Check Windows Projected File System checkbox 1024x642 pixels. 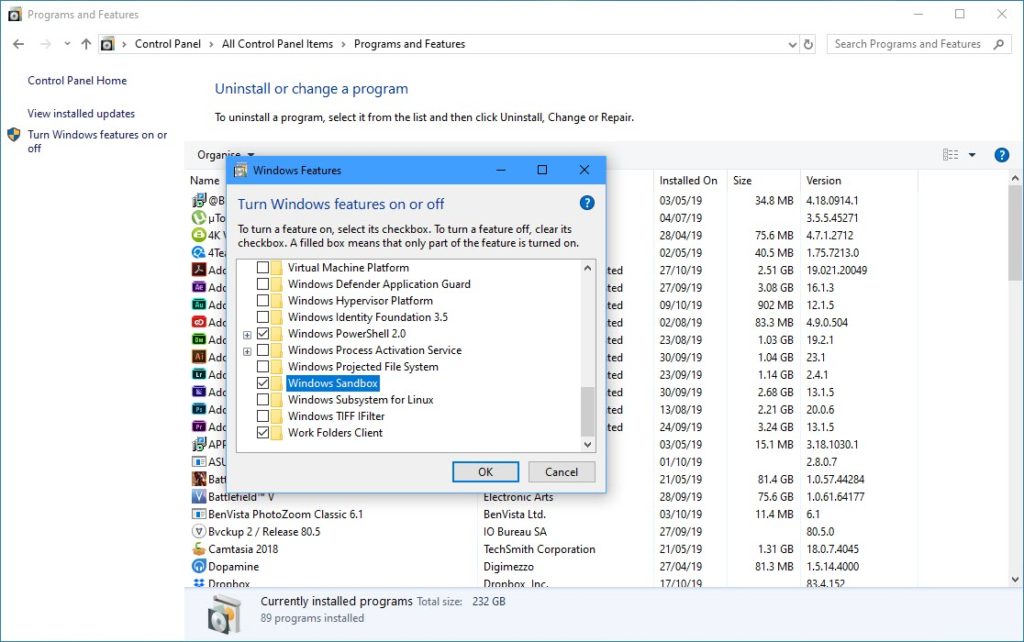263,366
